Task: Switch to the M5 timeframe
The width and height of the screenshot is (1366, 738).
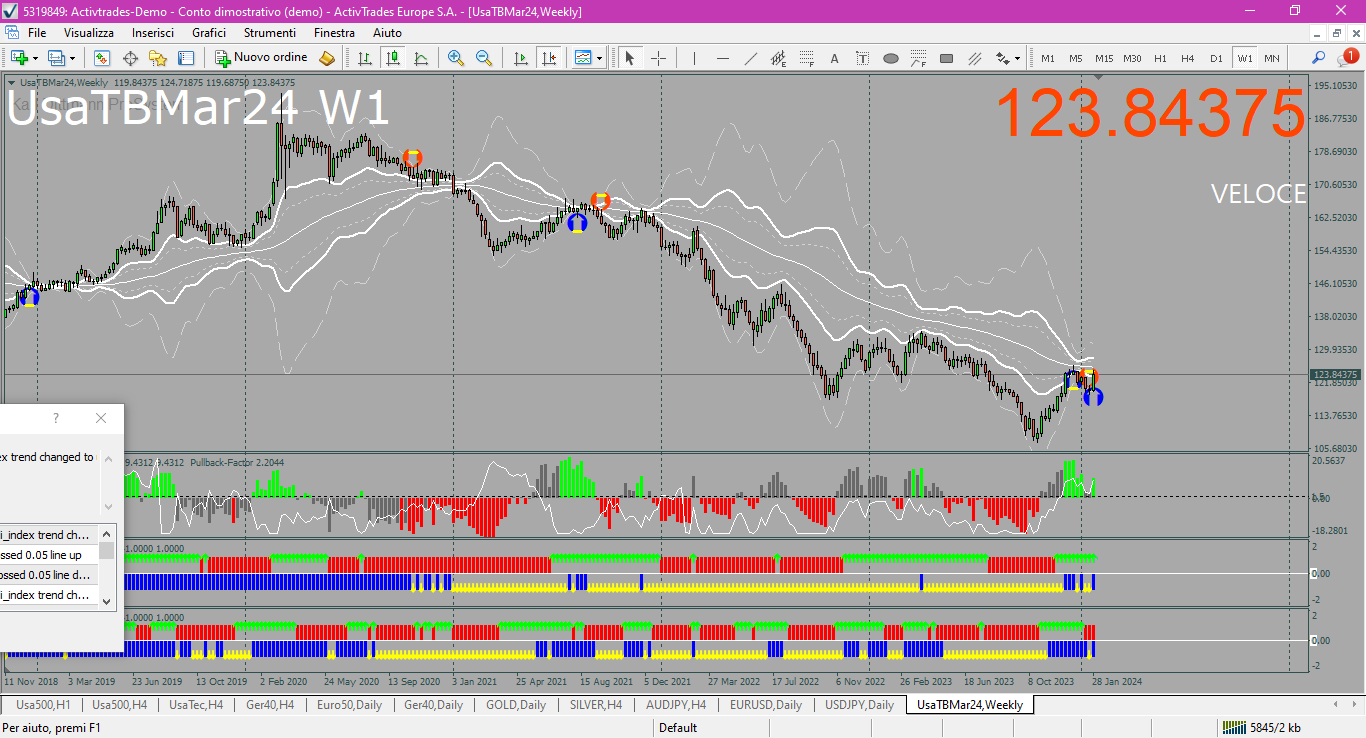Action: coord(1075,58)
